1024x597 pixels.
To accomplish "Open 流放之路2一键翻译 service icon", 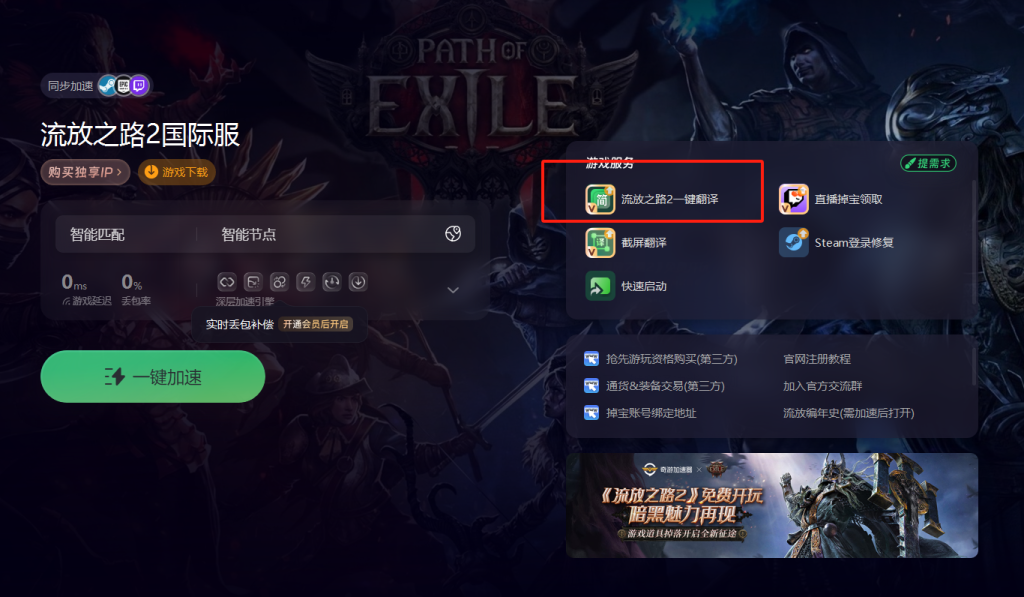I will point(600,199).
